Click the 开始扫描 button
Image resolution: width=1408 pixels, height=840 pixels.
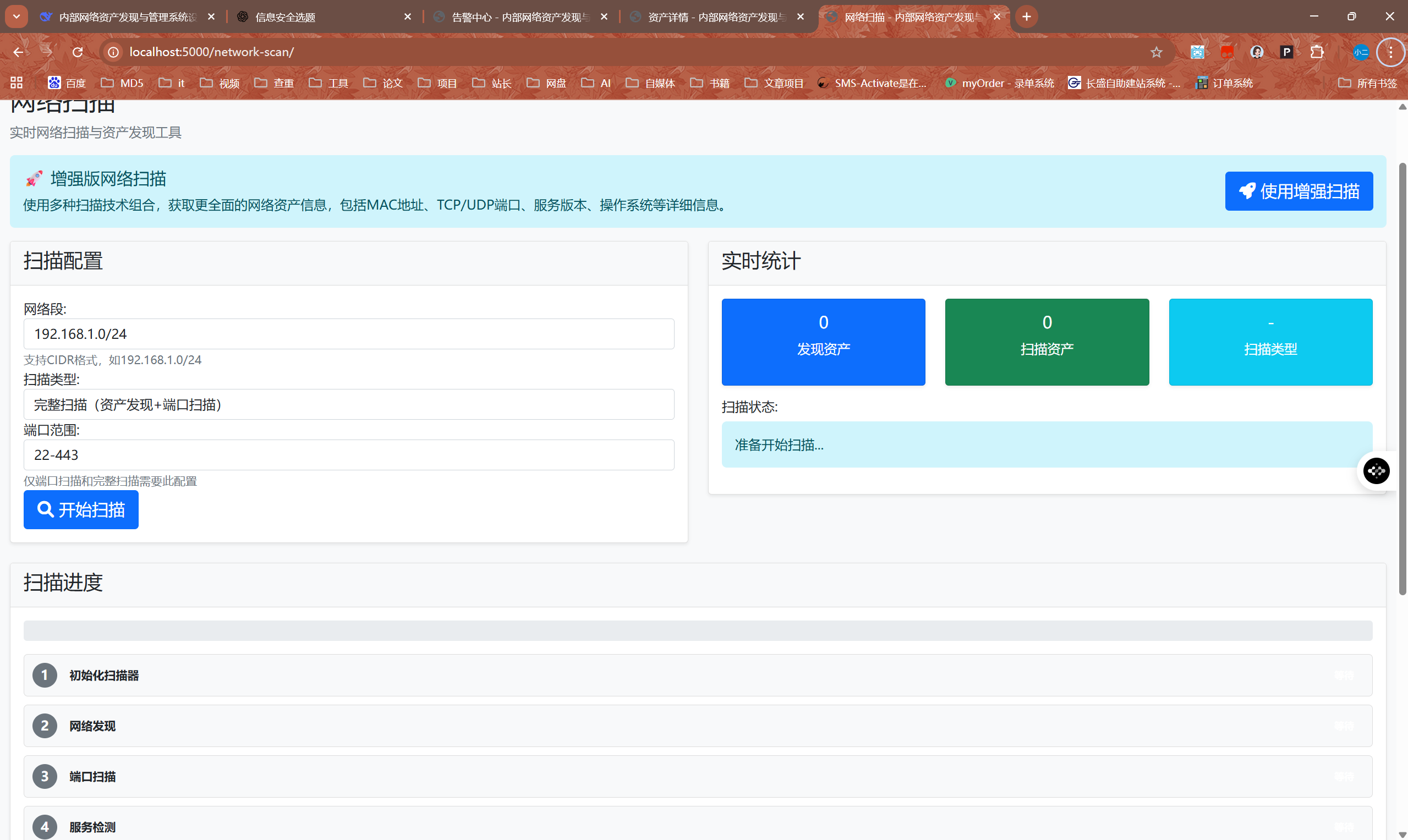tap(81, 509)
